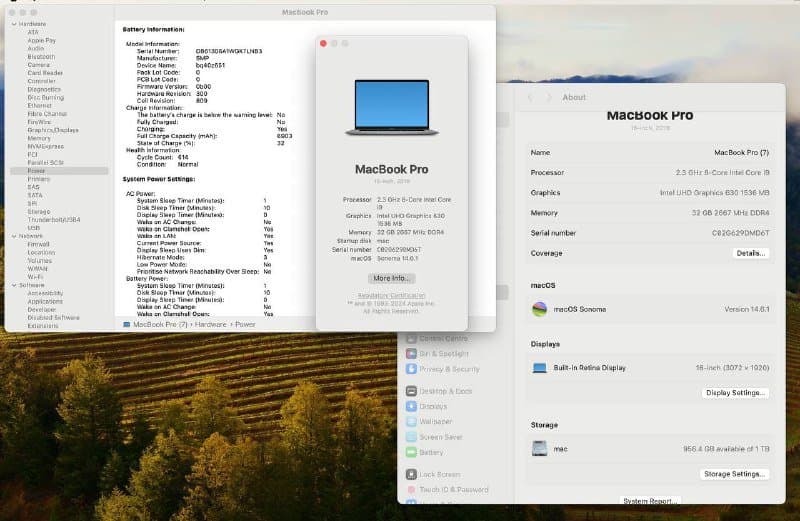Image resolution: width=800 pixels, height=521 pixels.
Task: Select ATA in Hardware list
Action: pos(33,32)
